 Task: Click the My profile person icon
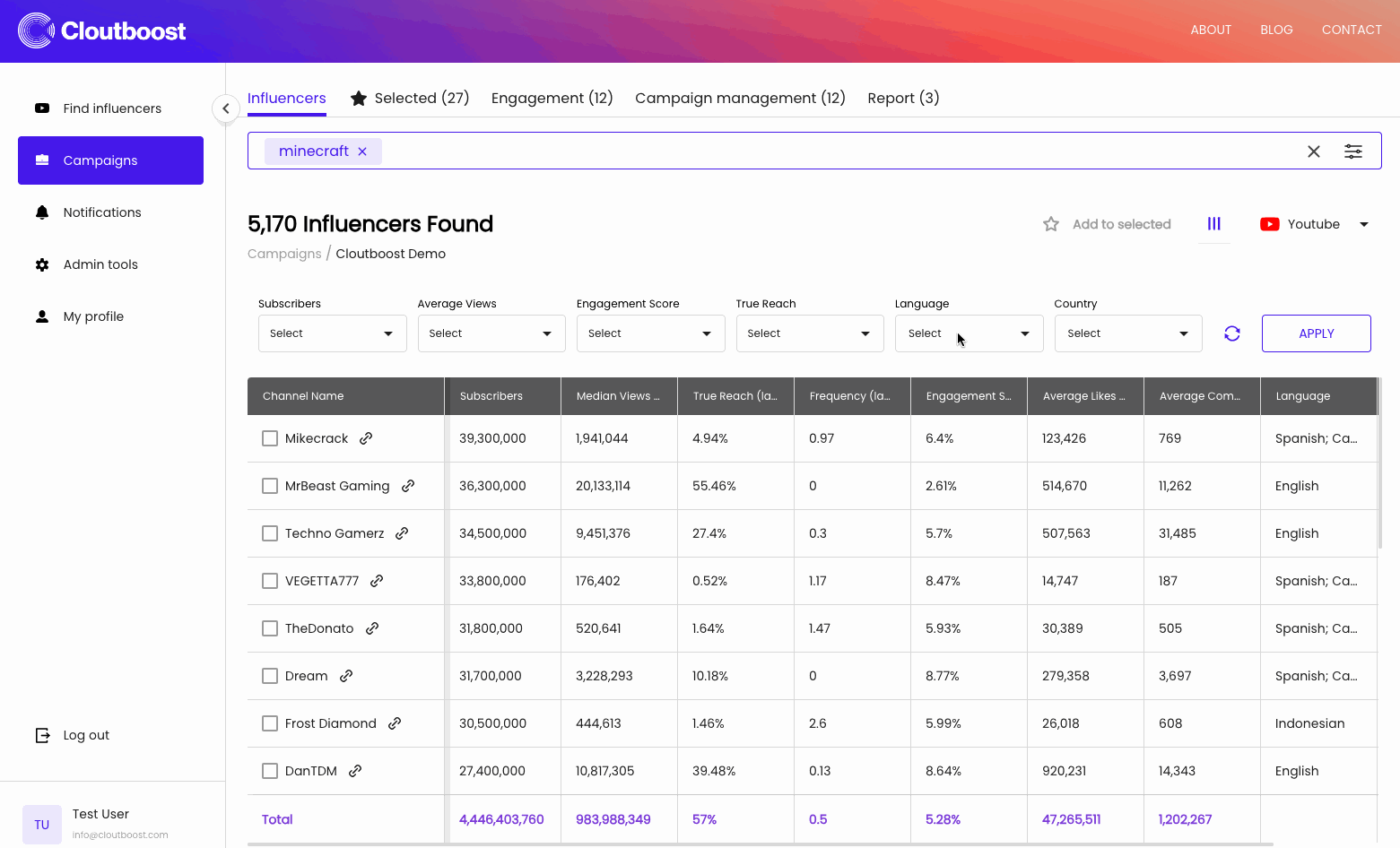tap(42, 316)
